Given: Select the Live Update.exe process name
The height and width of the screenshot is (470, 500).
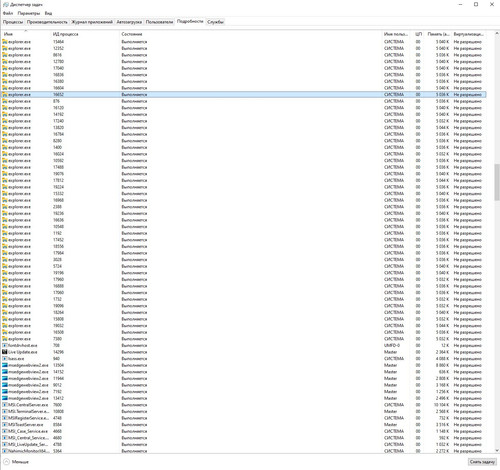Looking at the screenshot, I should coord(23,352).
